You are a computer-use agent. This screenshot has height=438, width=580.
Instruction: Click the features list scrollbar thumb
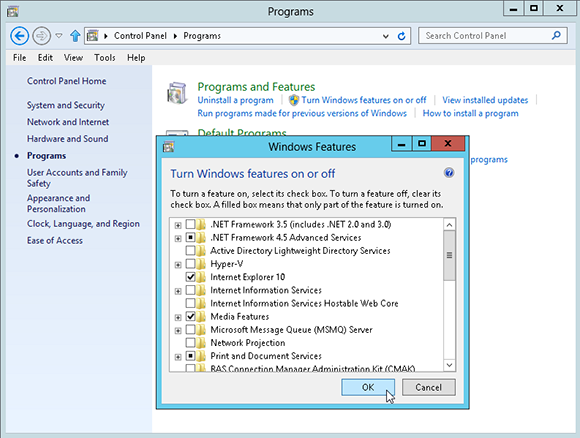[x=449, y=256]
